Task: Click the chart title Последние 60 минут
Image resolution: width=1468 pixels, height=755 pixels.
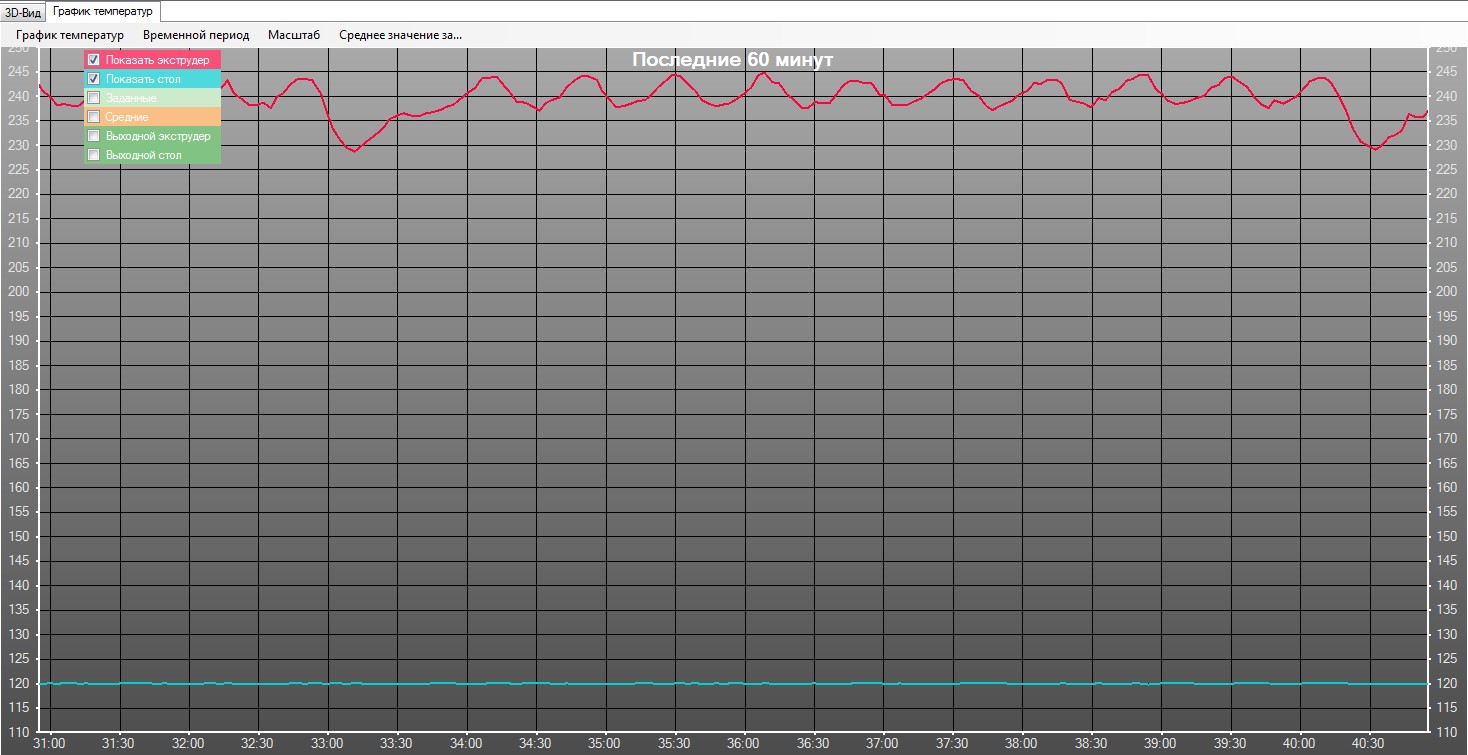Action: coord(732,60)
